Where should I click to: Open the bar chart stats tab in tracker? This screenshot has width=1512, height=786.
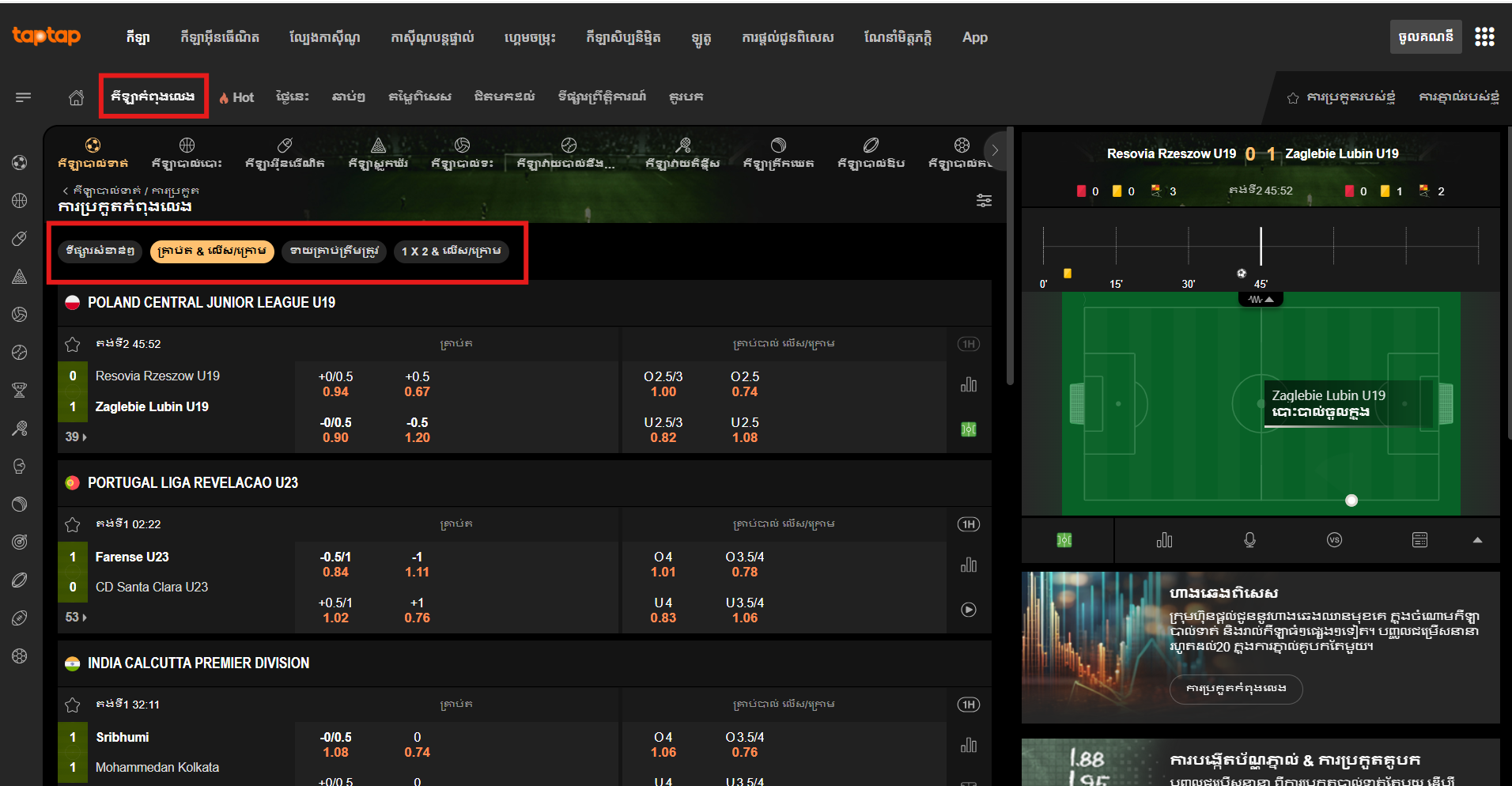pyautogui.click(x=1164, y=540)
